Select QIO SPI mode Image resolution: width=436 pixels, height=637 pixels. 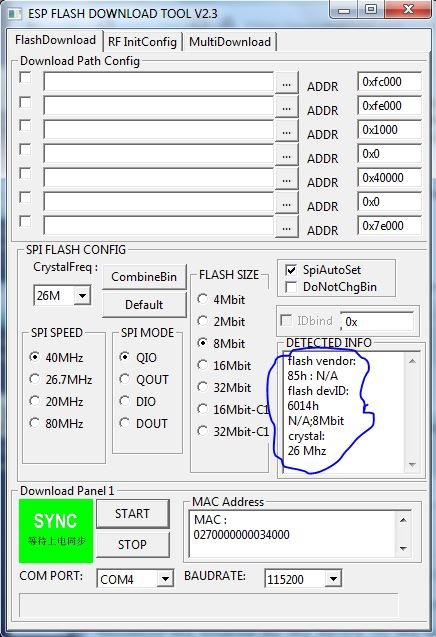138,357
